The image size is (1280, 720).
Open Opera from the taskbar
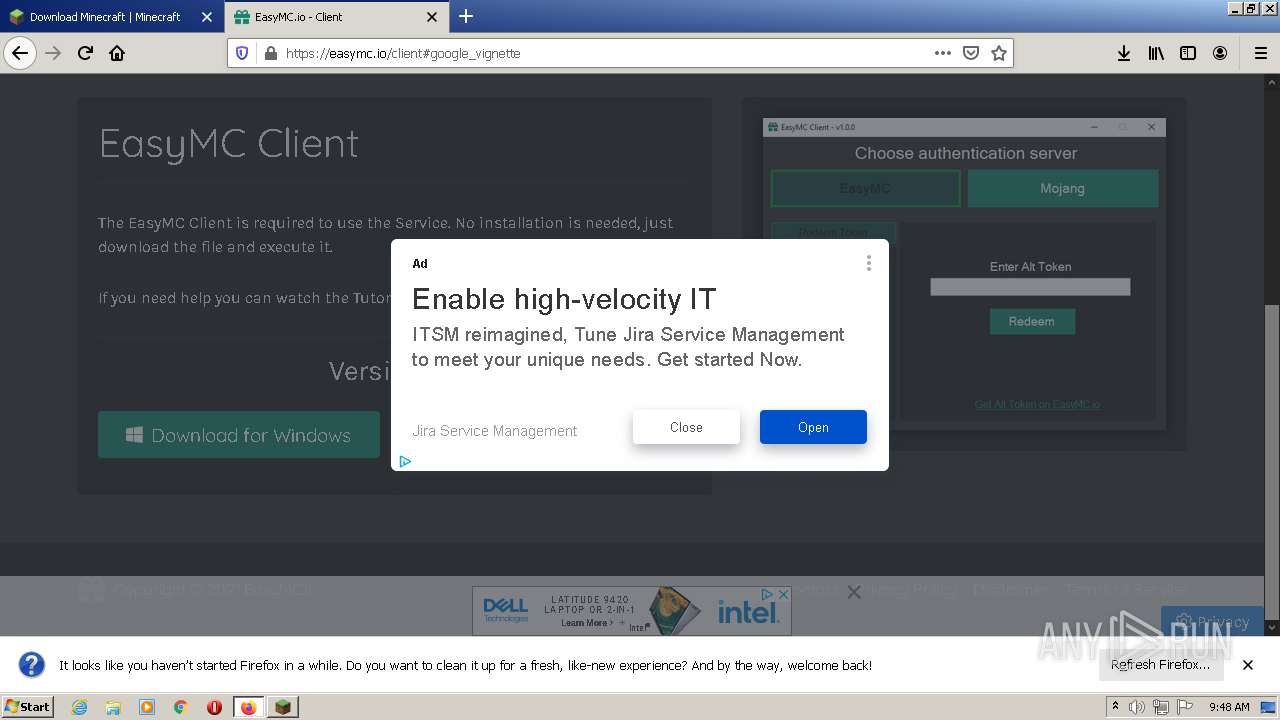(x=214, y=707)
